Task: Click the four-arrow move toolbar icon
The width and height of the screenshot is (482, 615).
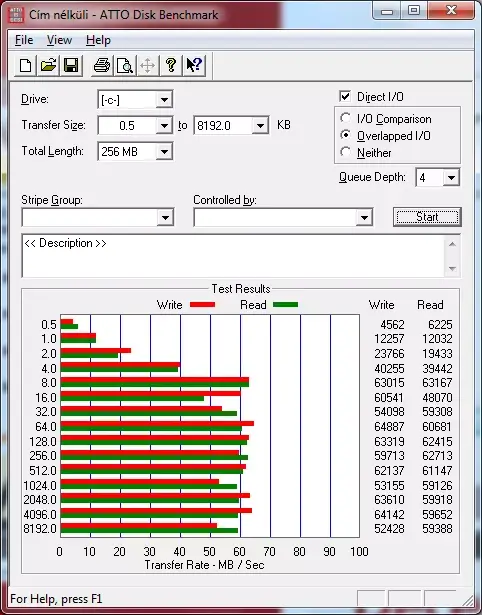Action: [x=147, y=65]
